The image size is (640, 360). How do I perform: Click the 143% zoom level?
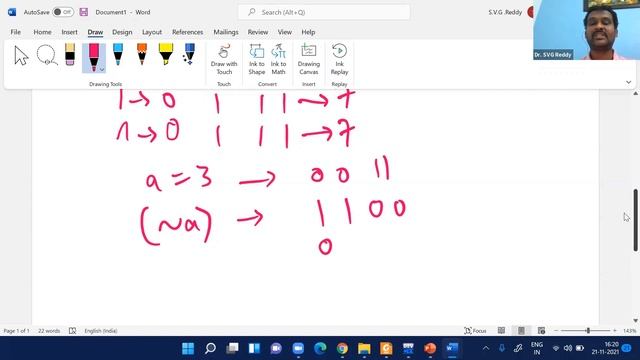pos(629,331)
